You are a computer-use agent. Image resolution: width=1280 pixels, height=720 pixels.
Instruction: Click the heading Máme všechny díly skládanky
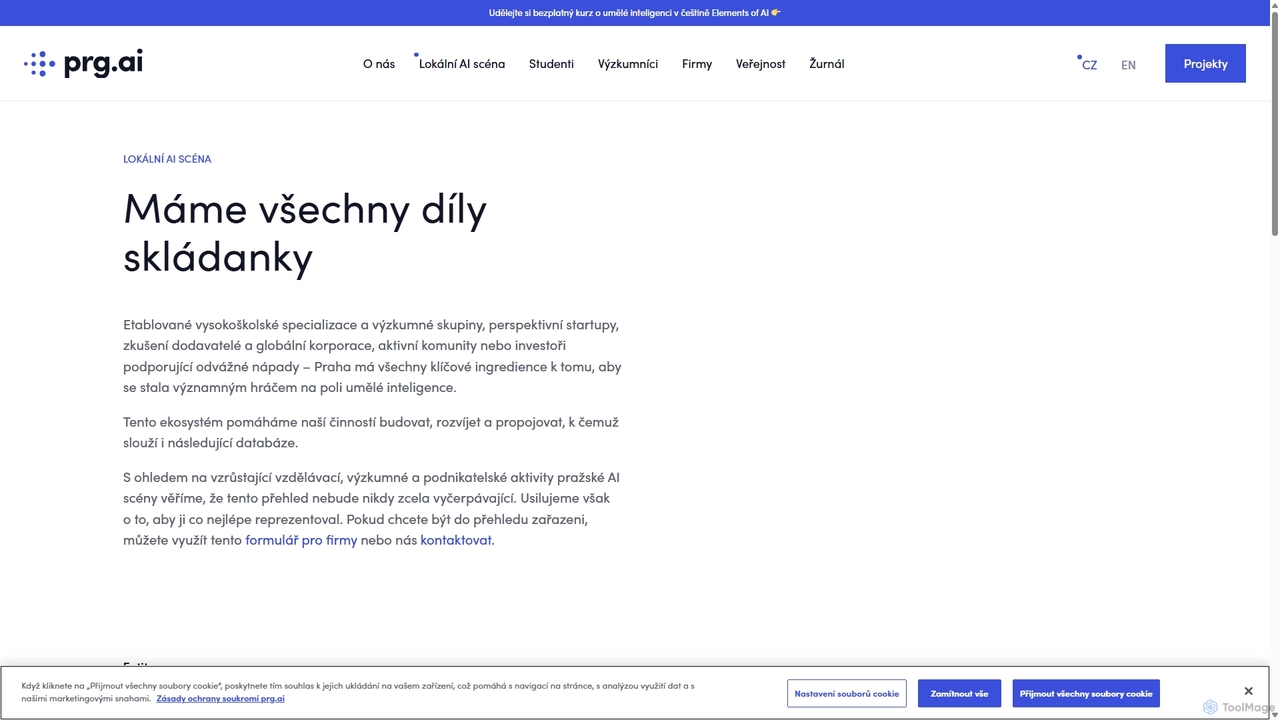[x=305, y=232]
